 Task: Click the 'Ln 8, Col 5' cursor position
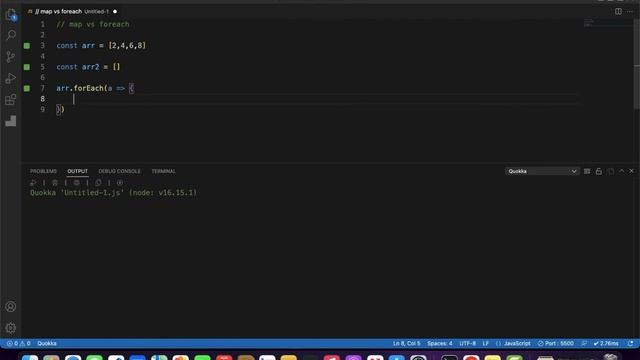tap(407, 343)
